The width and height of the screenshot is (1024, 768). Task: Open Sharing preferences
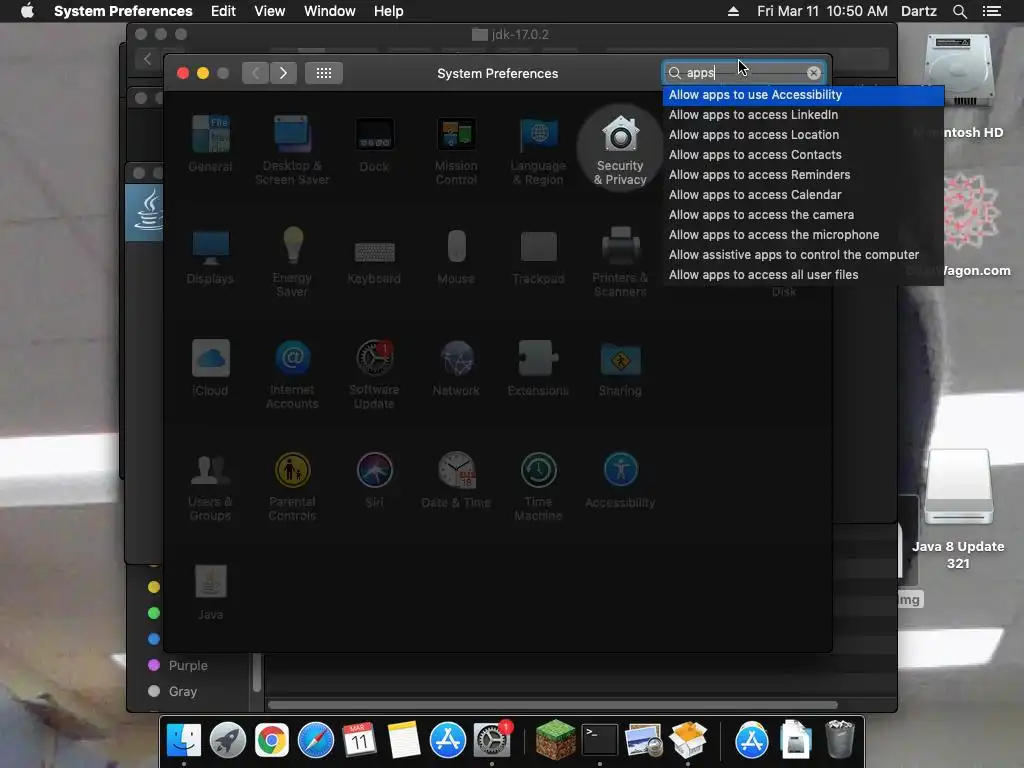coord(620,368)
